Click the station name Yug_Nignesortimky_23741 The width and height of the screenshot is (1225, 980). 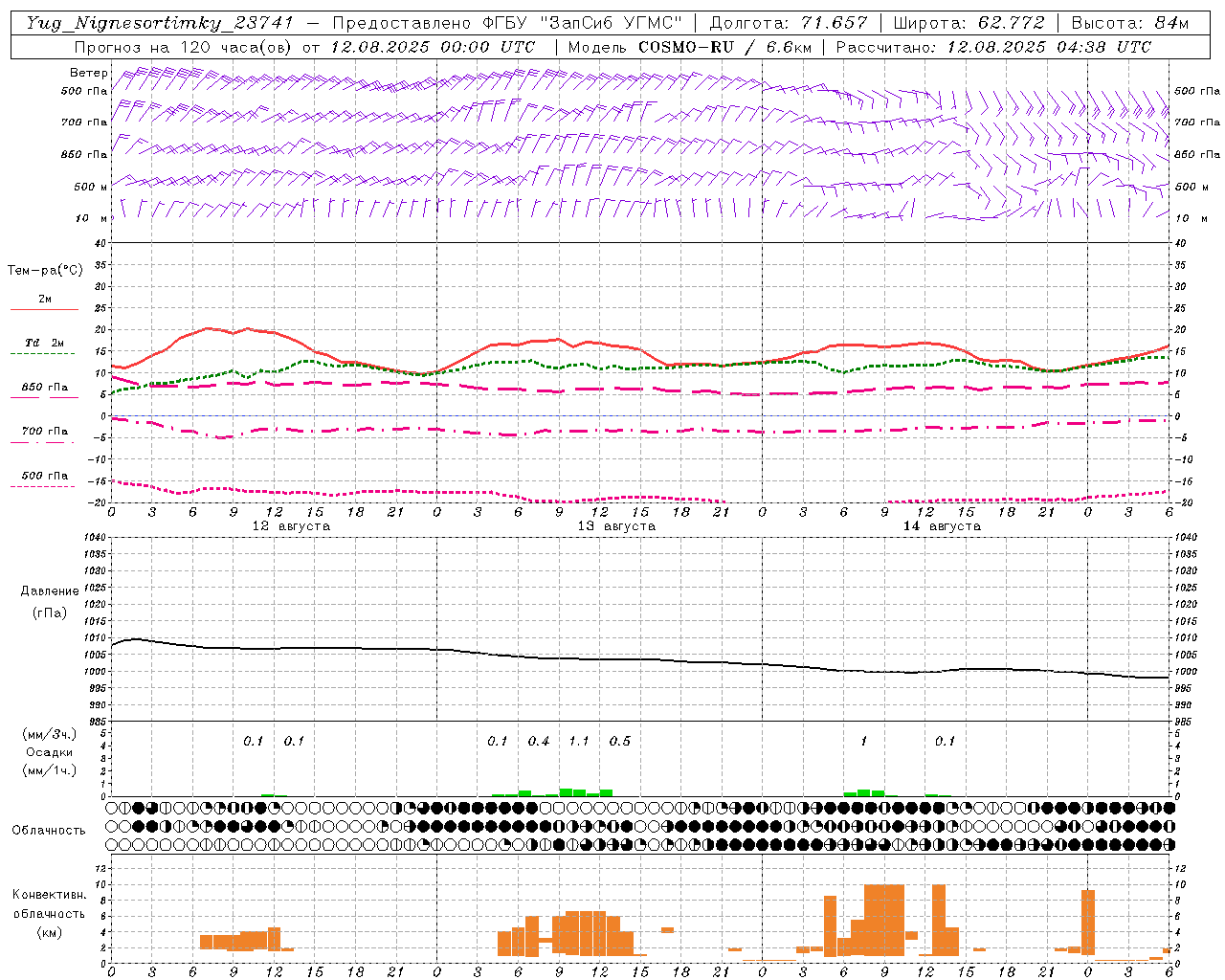coord(161,24)
